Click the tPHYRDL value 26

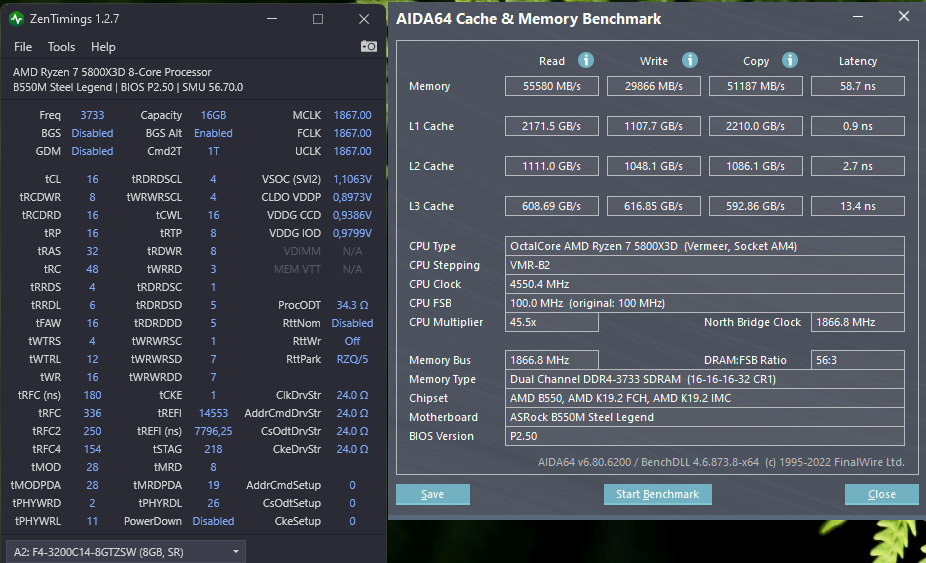coord(213,503)
